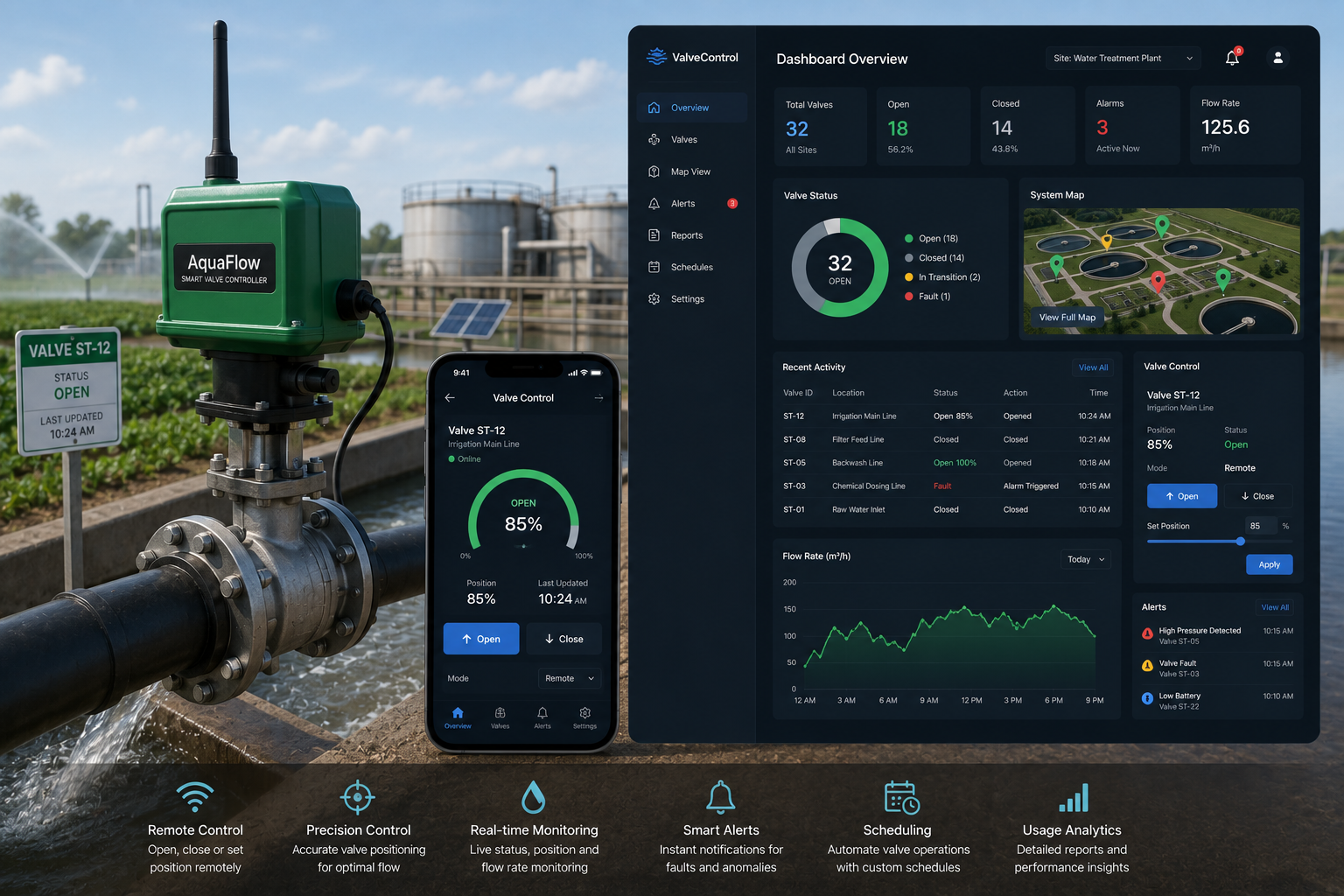Click the Schedules calendar icon in sidebar
The image size is (1344, 896).
pyautogui.click(x=654, y=267)
